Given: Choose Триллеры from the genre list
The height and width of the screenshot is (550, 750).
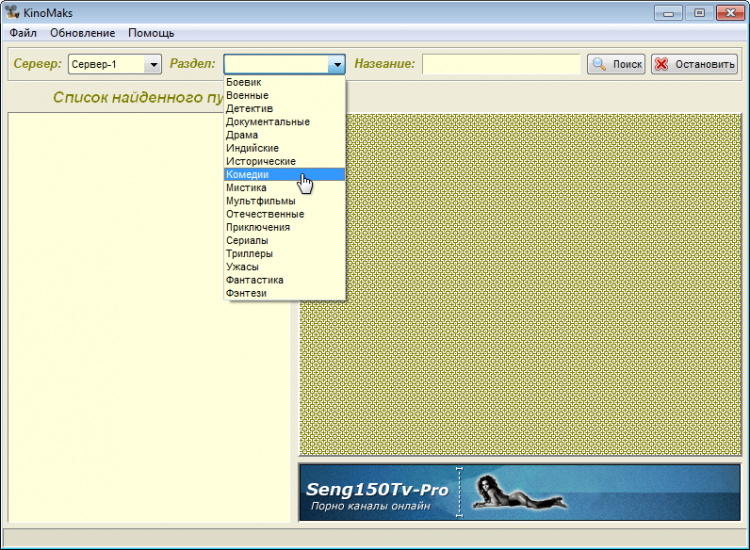Looking at the screenshot, I should [285, 253].
